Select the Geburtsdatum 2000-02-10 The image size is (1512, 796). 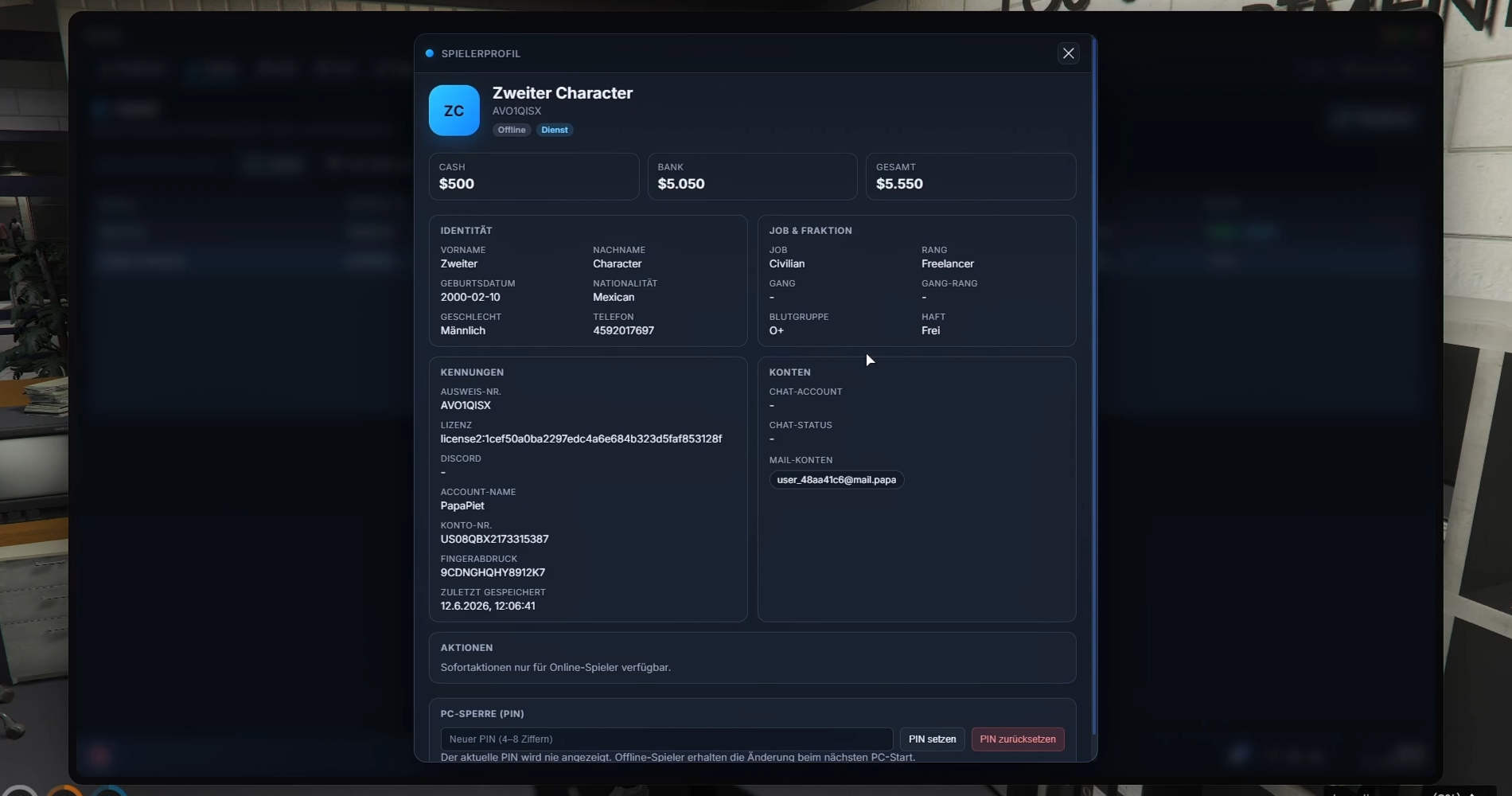click(470, 297)
